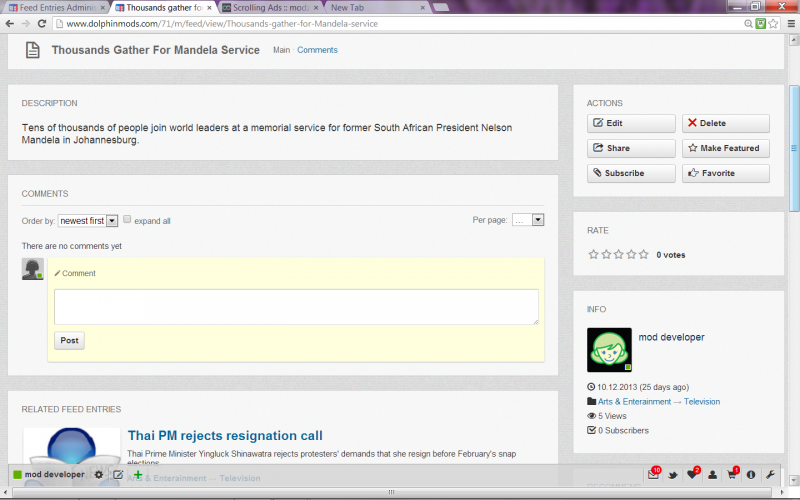
Task: Click the info icon in bottom bar
Action: click(751, 475)
